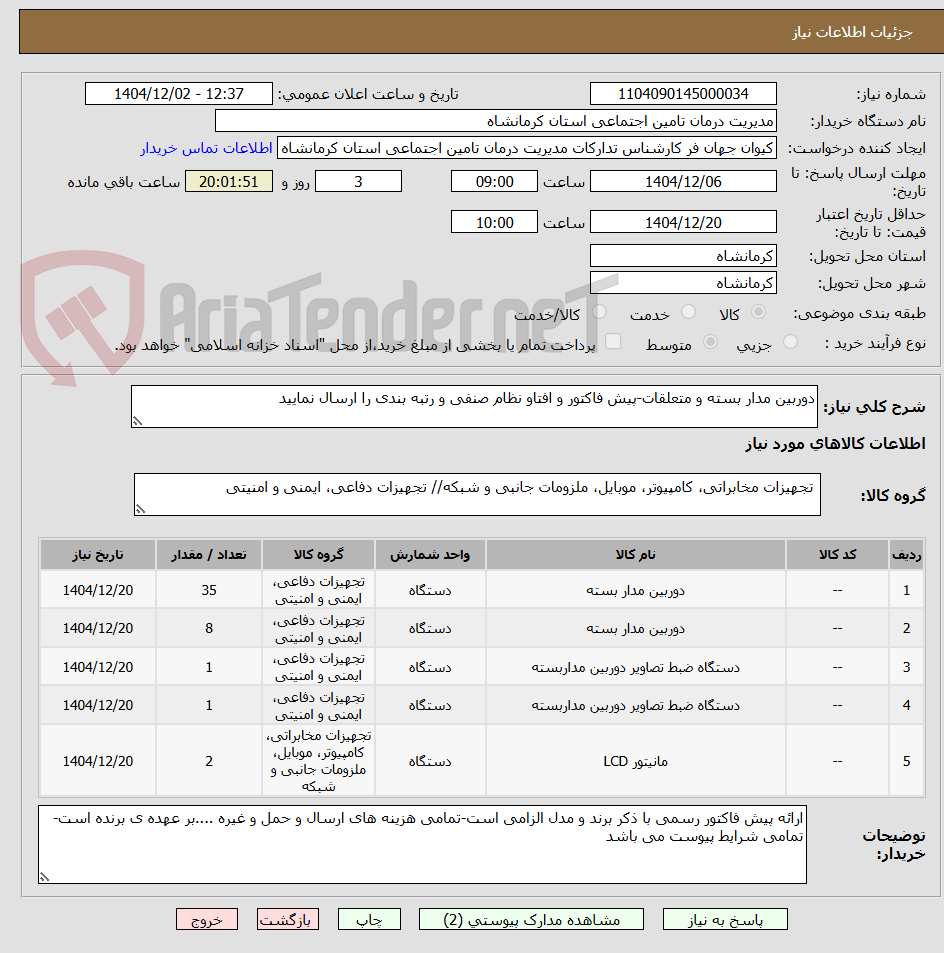
Task: Click the ایجاد کننده درخواست field
Action: (527, 148)
